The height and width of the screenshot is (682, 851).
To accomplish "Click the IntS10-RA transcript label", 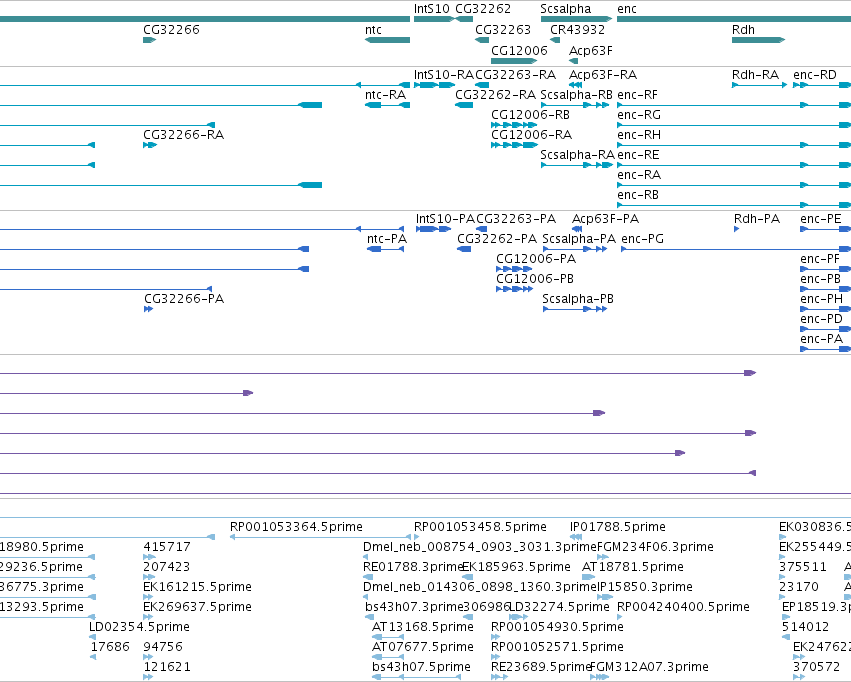I will coord(444,75).
